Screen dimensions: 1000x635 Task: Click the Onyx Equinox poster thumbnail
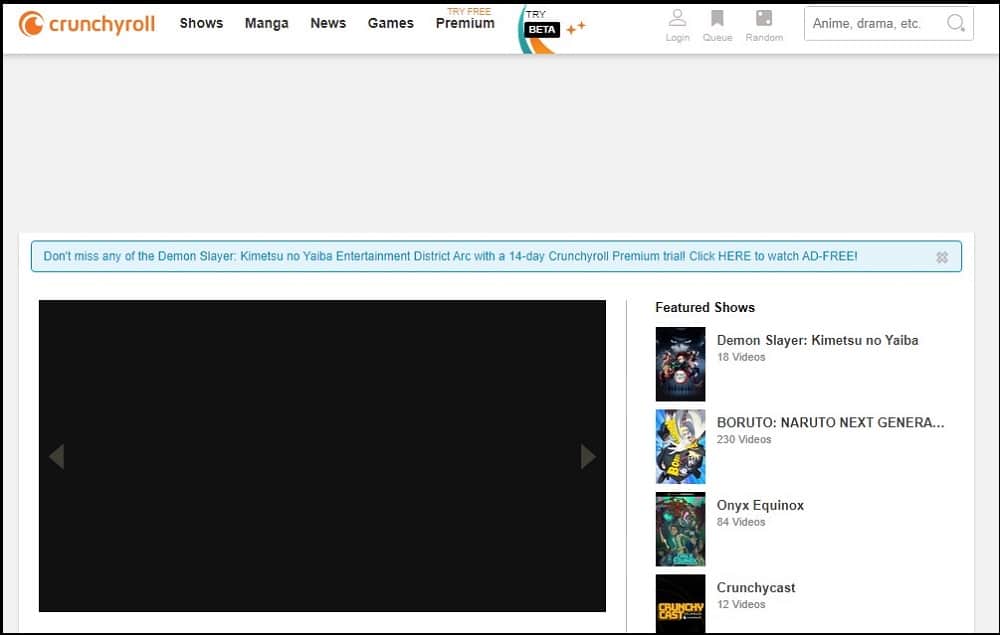click(680, 529)
